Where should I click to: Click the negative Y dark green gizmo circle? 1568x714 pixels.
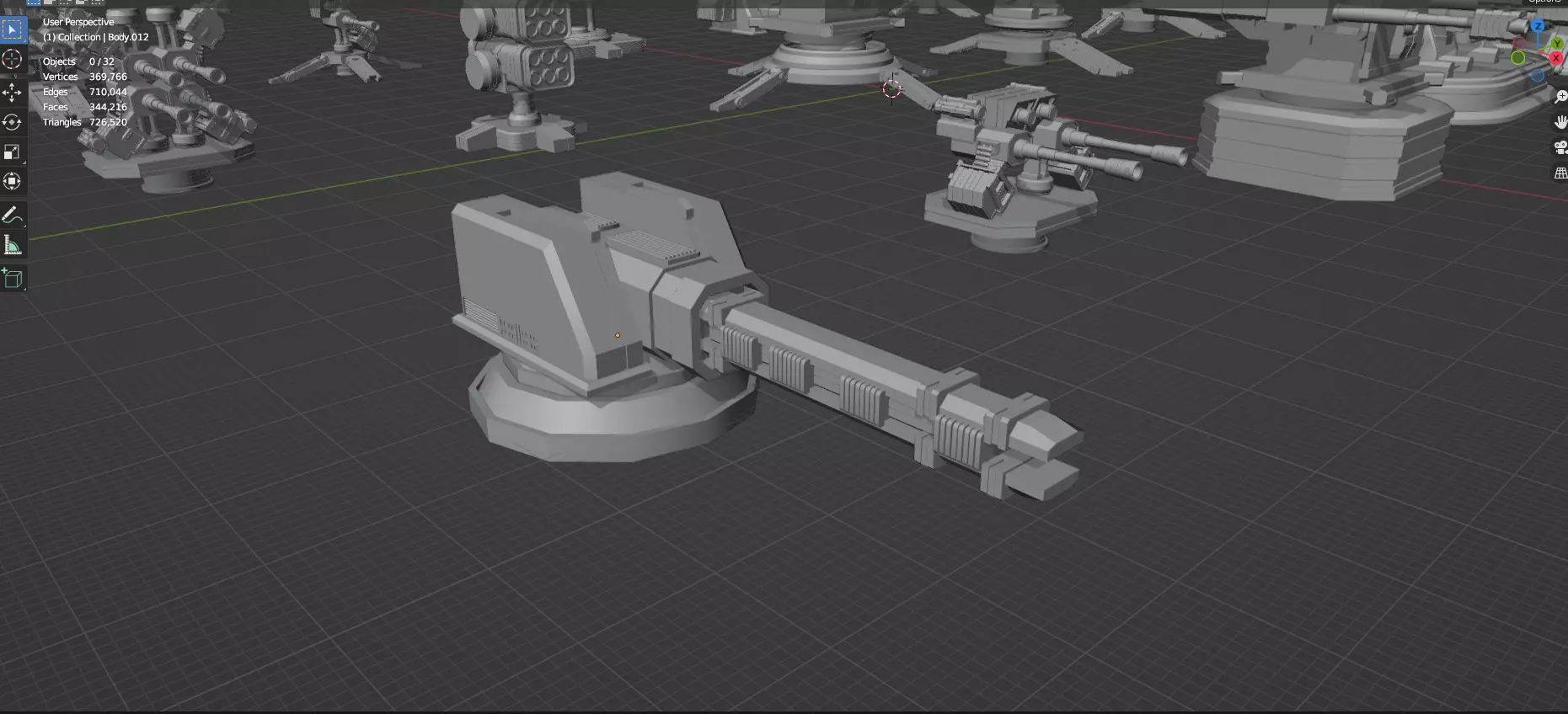click(x=1518, y=58)
